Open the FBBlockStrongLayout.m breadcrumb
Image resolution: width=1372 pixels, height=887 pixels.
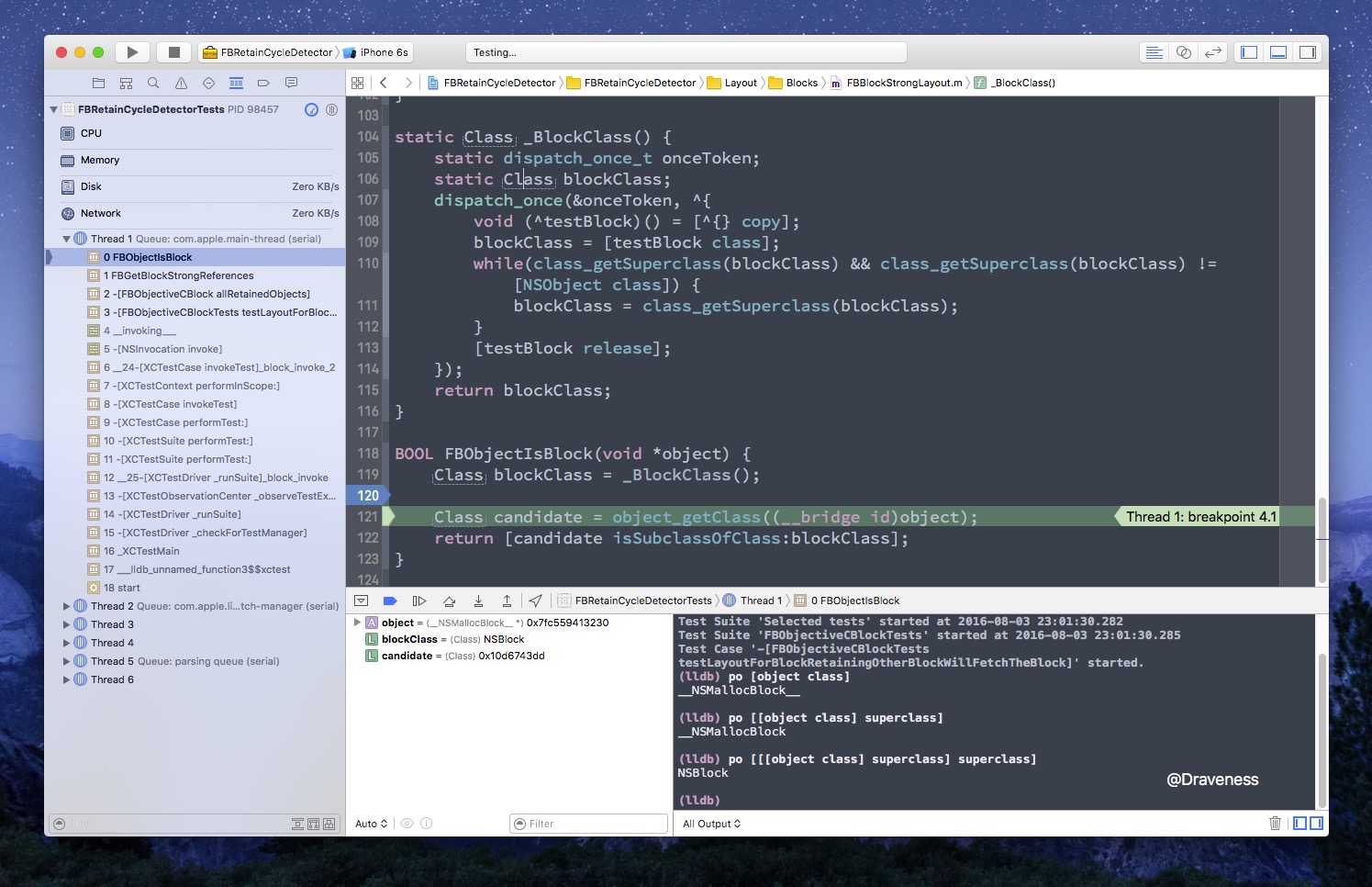[x=896, y=83]
